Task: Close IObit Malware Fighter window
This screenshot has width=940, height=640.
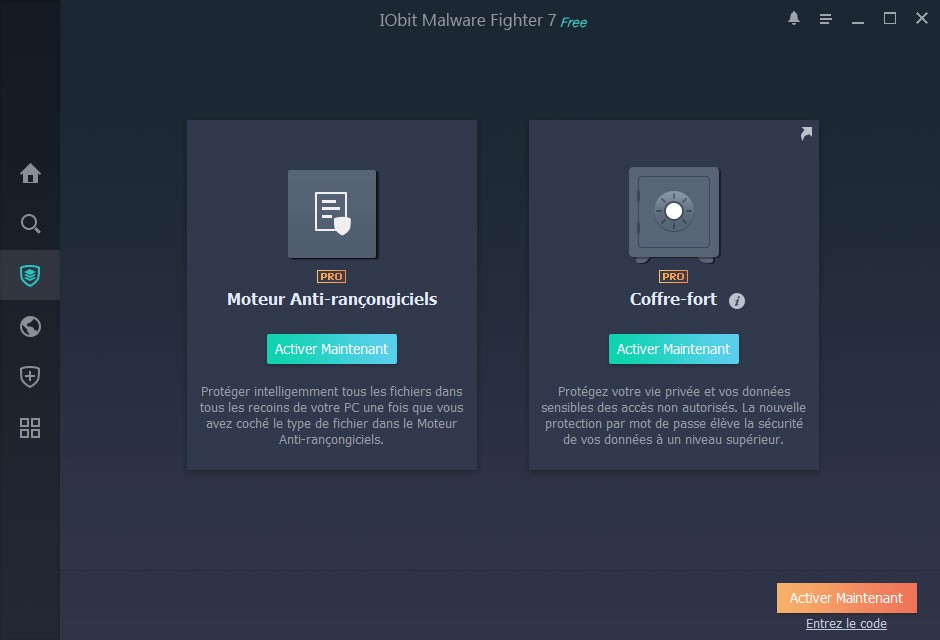Action: coord(922,19)
